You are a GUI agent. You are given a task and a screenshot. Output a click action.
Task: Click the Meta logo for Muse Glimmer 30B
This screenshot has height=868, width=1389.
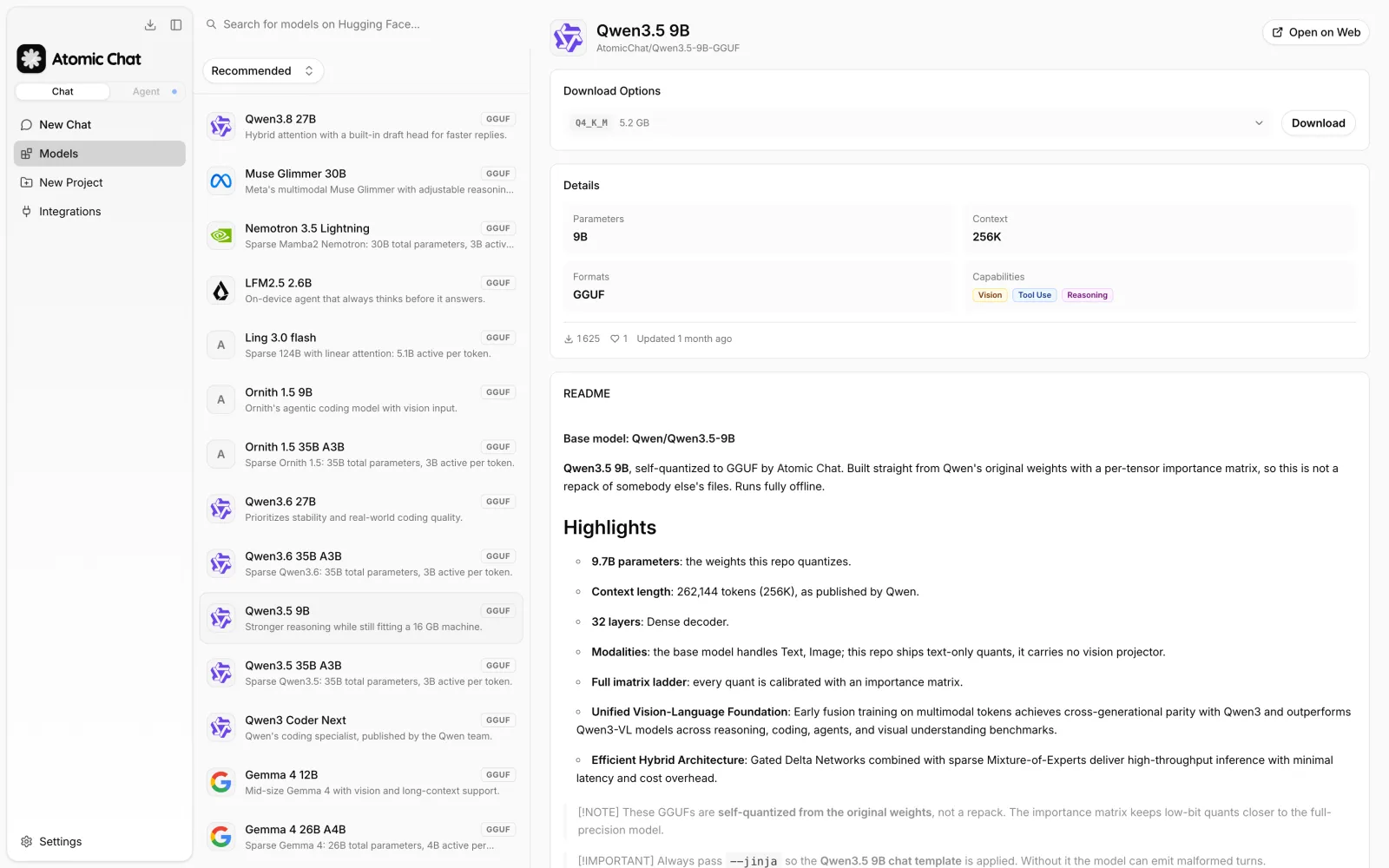click(221, 181)
